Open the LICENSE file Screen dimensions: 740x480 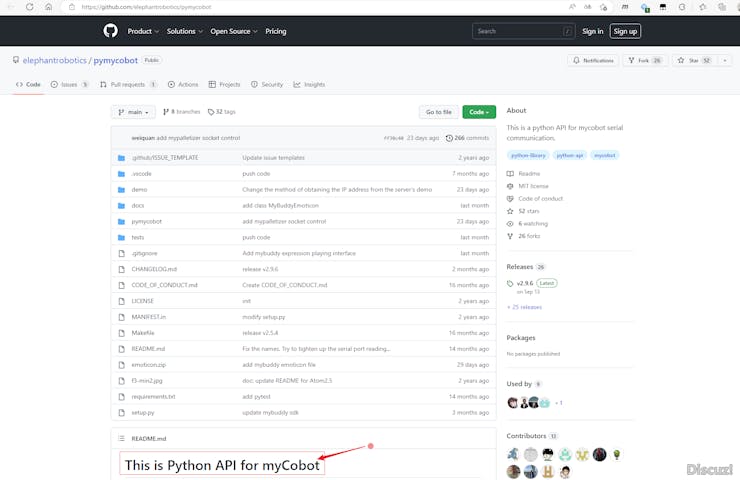(143, 301)
